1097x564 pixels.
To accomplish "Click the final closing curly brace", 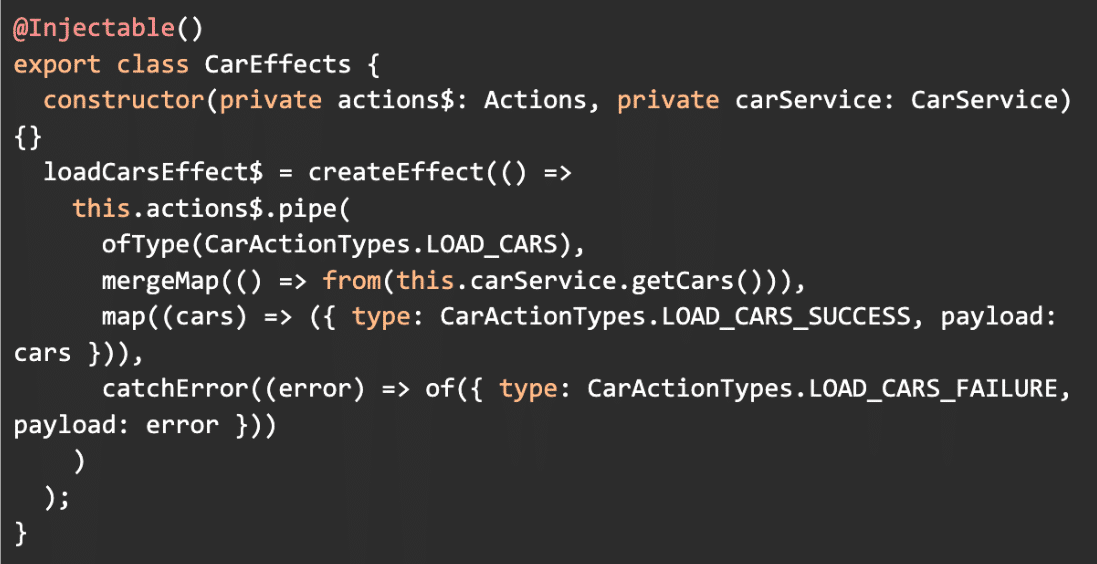I will tap(21, 534).
